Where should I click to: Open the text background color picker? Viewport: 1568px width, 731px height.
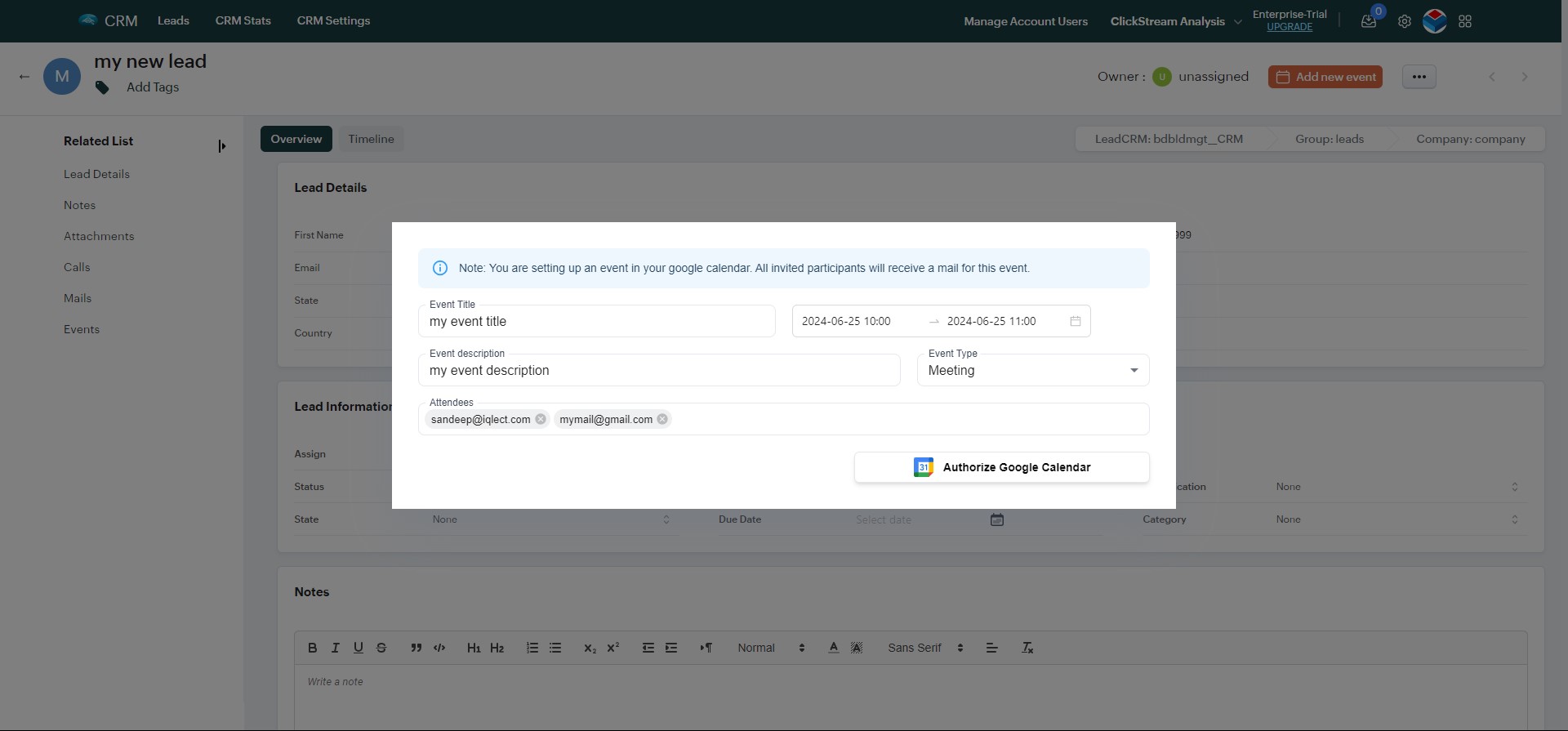click(x=856, y=648)
